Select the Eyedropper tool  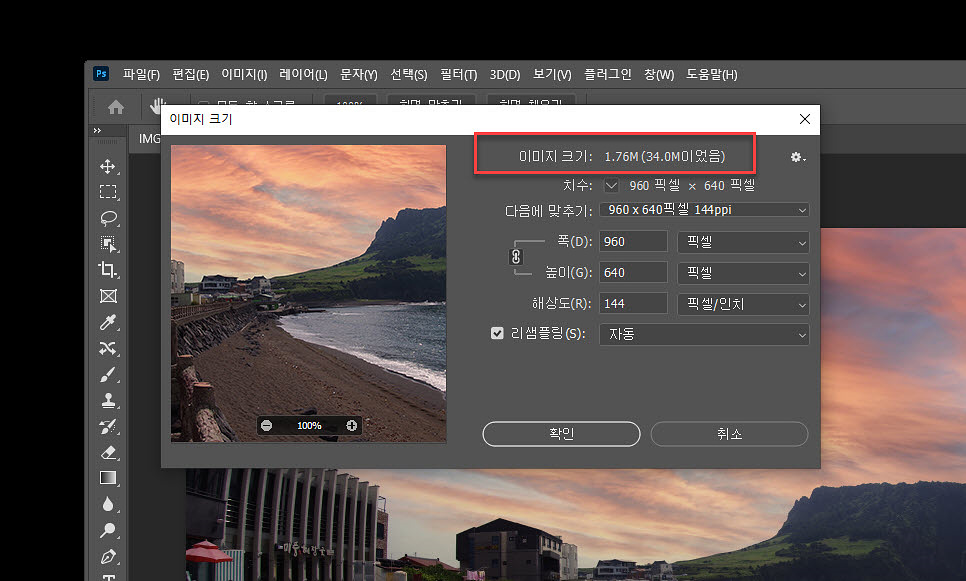[108, 322]
